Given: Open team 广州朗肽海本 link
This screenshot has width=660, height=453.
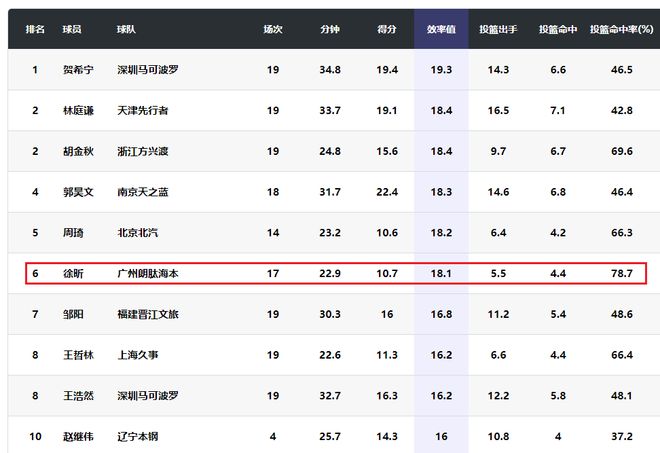Looking at the screenshot, I should tap(147, 273).
